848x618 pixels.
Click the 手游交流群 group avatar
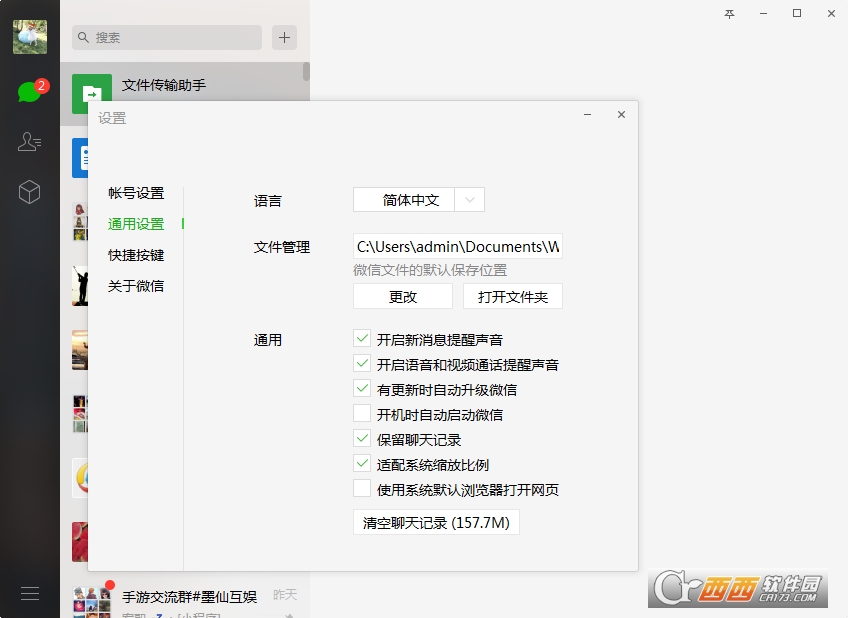click(x=92, y=602)
